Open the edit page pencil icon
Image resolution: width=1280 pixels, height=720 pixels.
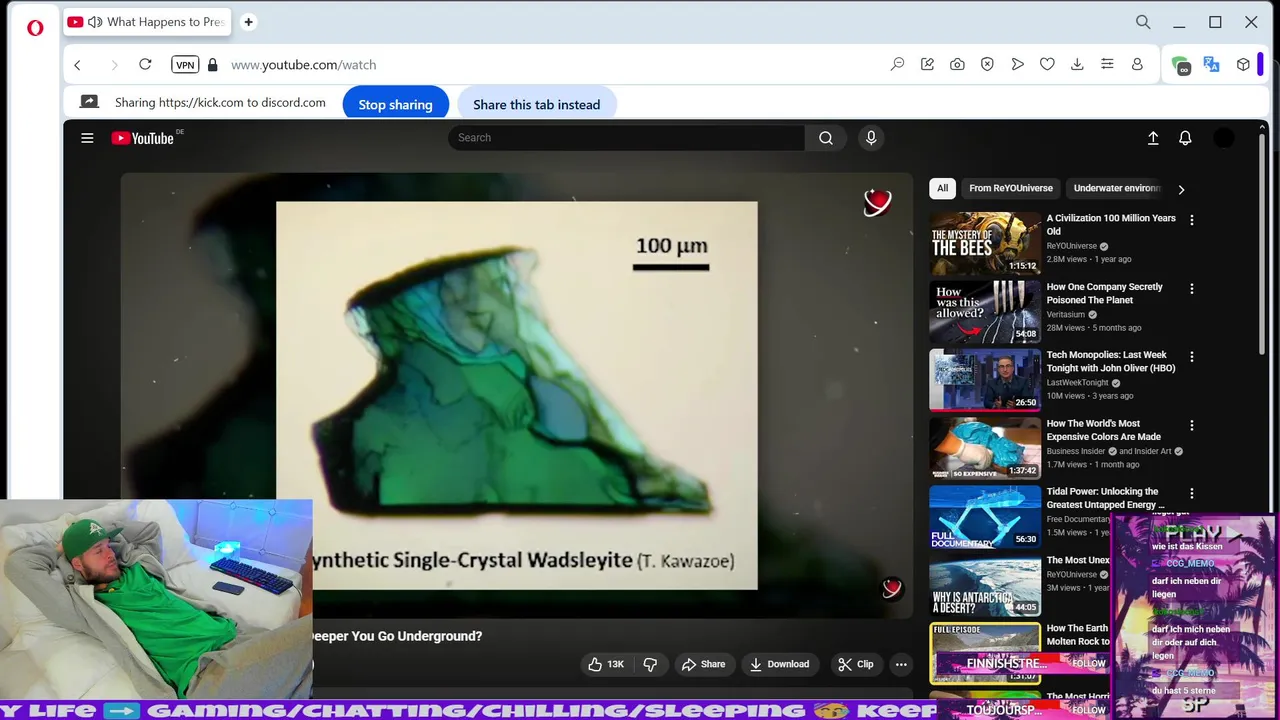[x=927, y=64]
